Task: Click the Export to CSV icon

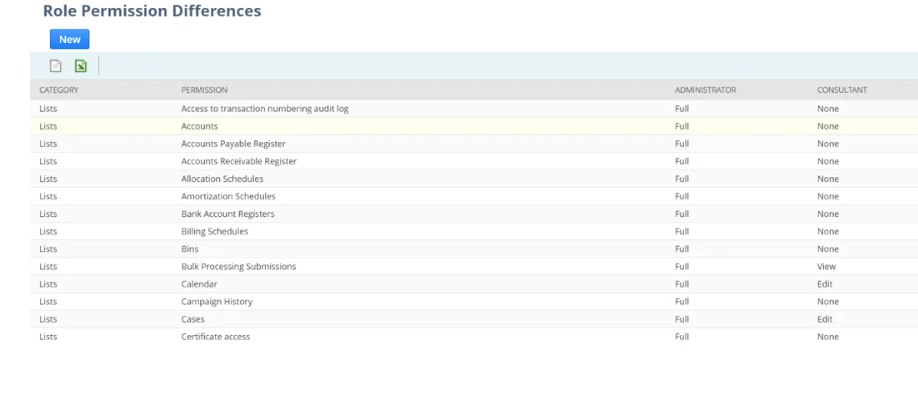Action: (x=57, y=66)
